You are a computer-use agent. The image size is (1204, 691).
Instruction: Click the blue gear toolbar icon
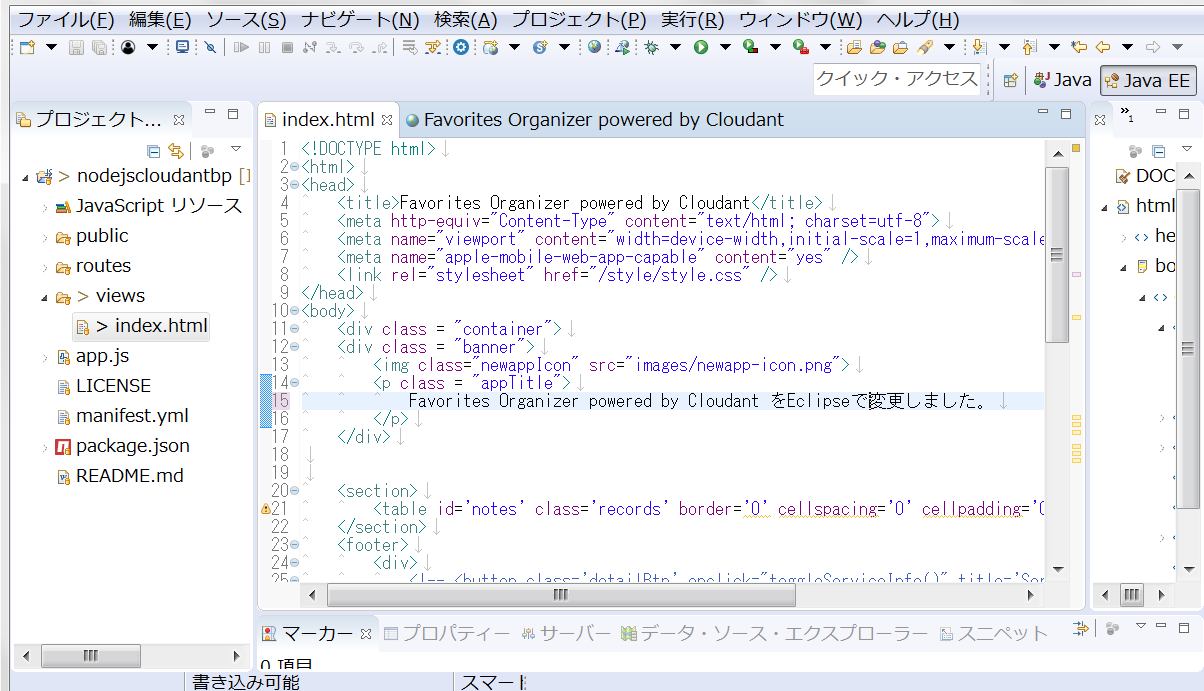click(x=461, y=47)
